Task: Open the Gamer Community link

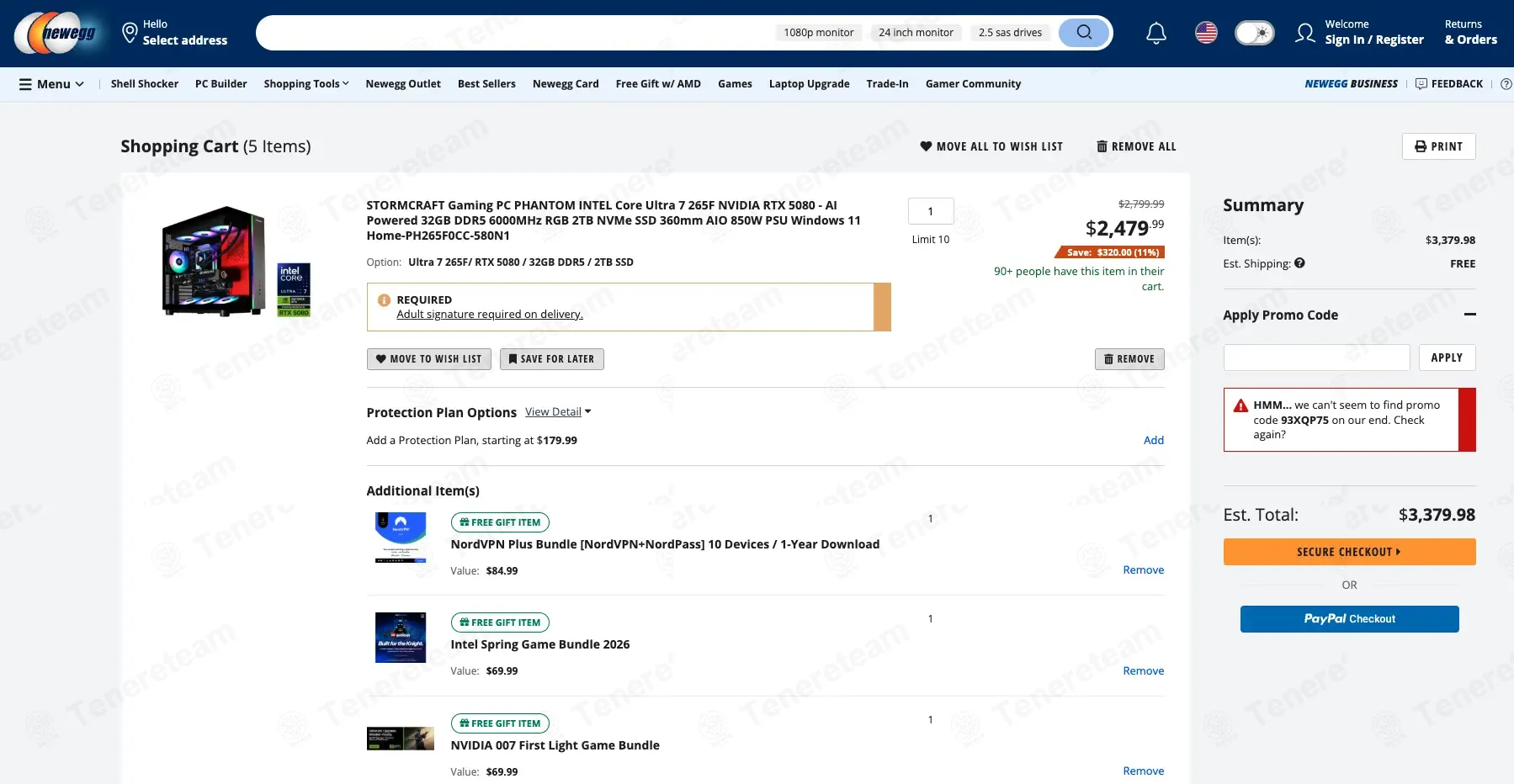Action: (973, 84)
